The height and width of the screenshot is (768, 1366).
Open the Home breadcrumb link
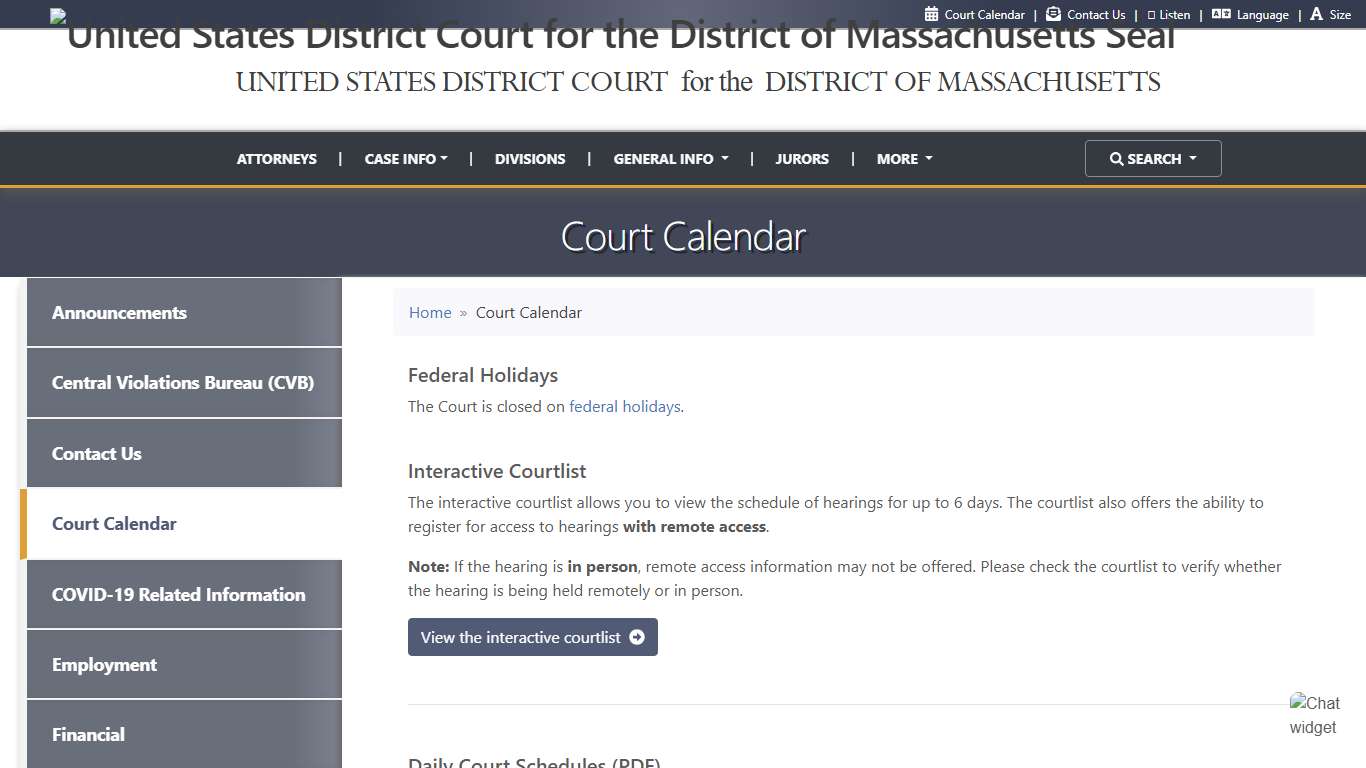click(x=430, y=312)
